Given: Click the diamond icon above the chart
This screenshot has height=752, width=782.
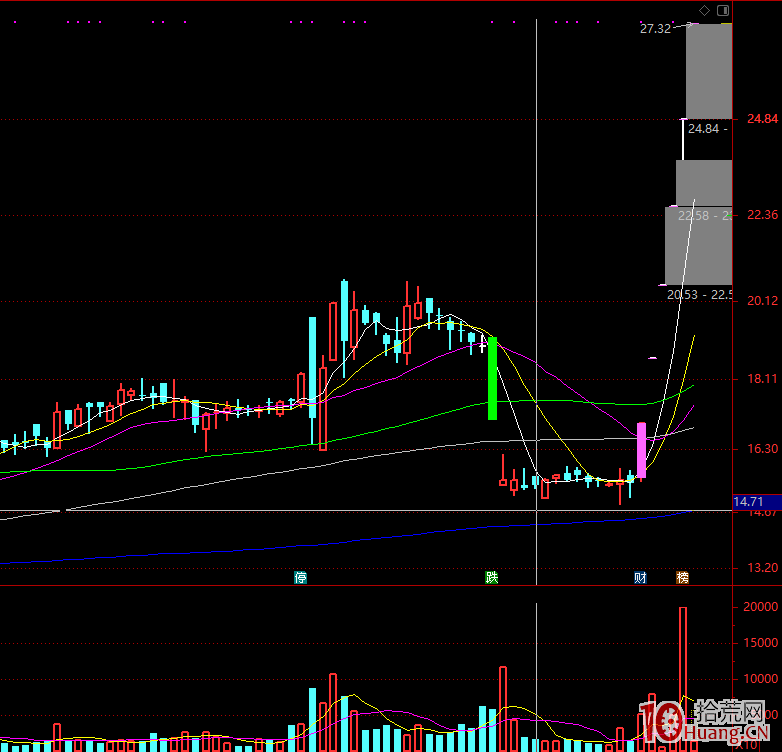Looking at the screenshot, I should 704,10.
